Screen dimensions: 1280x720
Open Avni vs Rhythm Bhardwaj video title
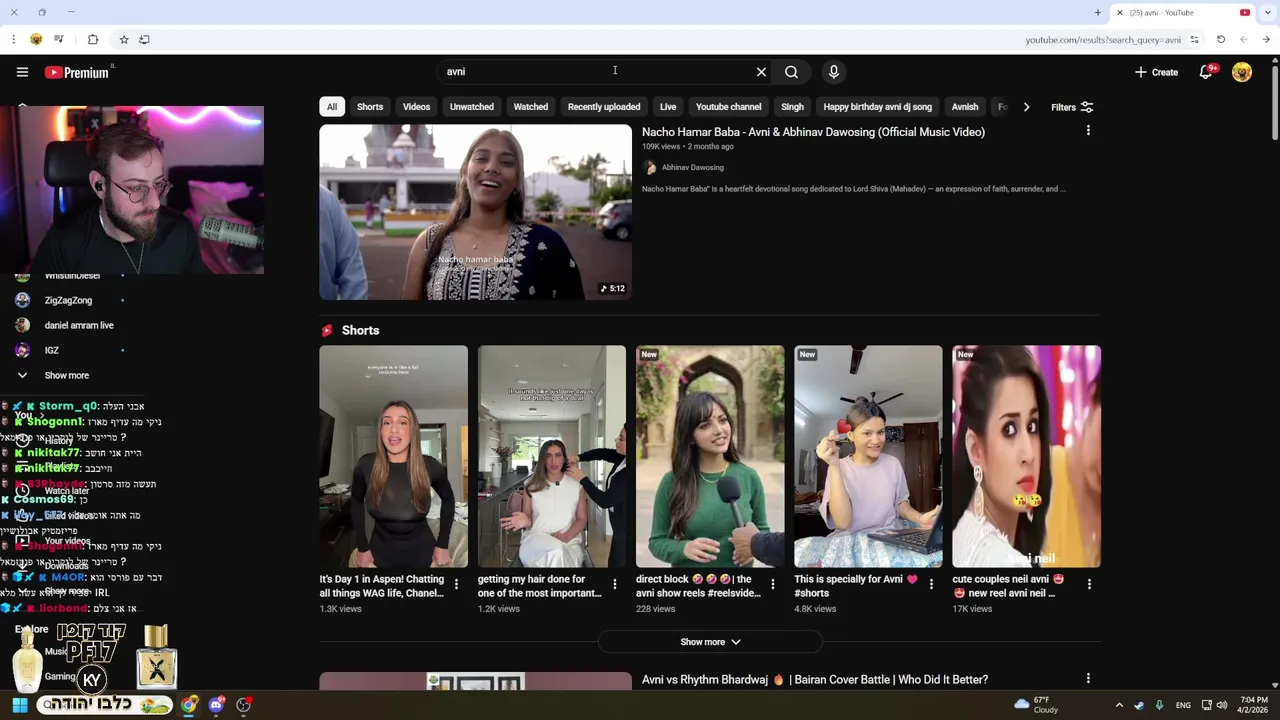pos(815,680)
